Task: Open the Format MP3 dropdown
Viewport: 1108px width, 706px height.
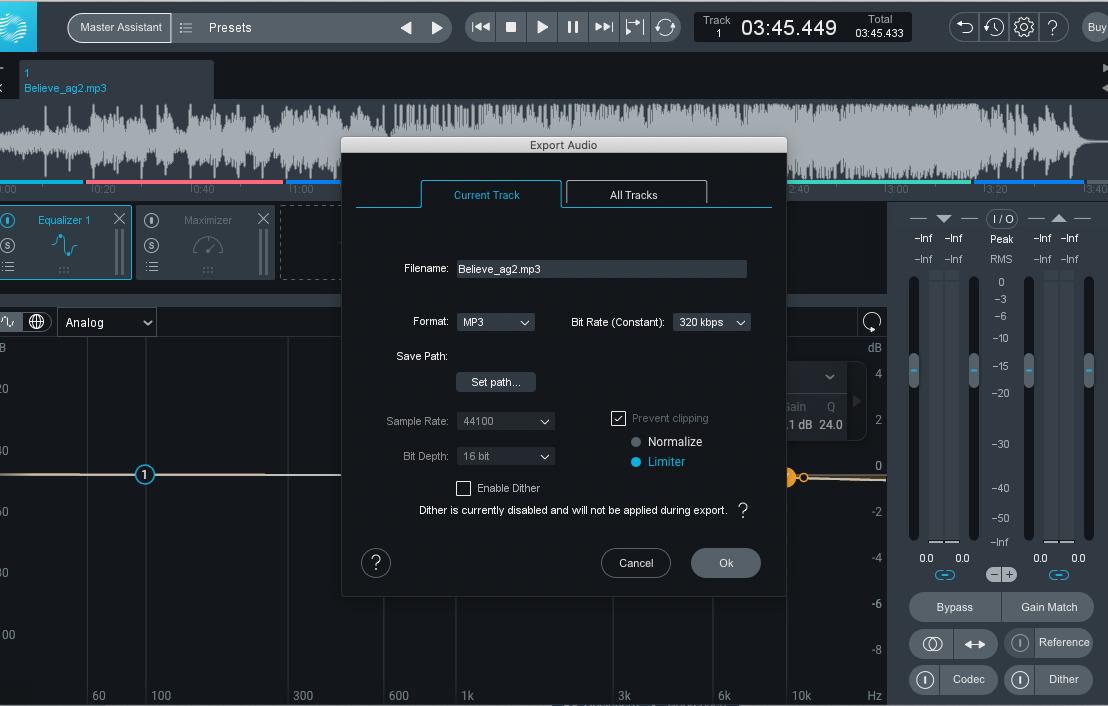Action: click(x=496, y=322)
